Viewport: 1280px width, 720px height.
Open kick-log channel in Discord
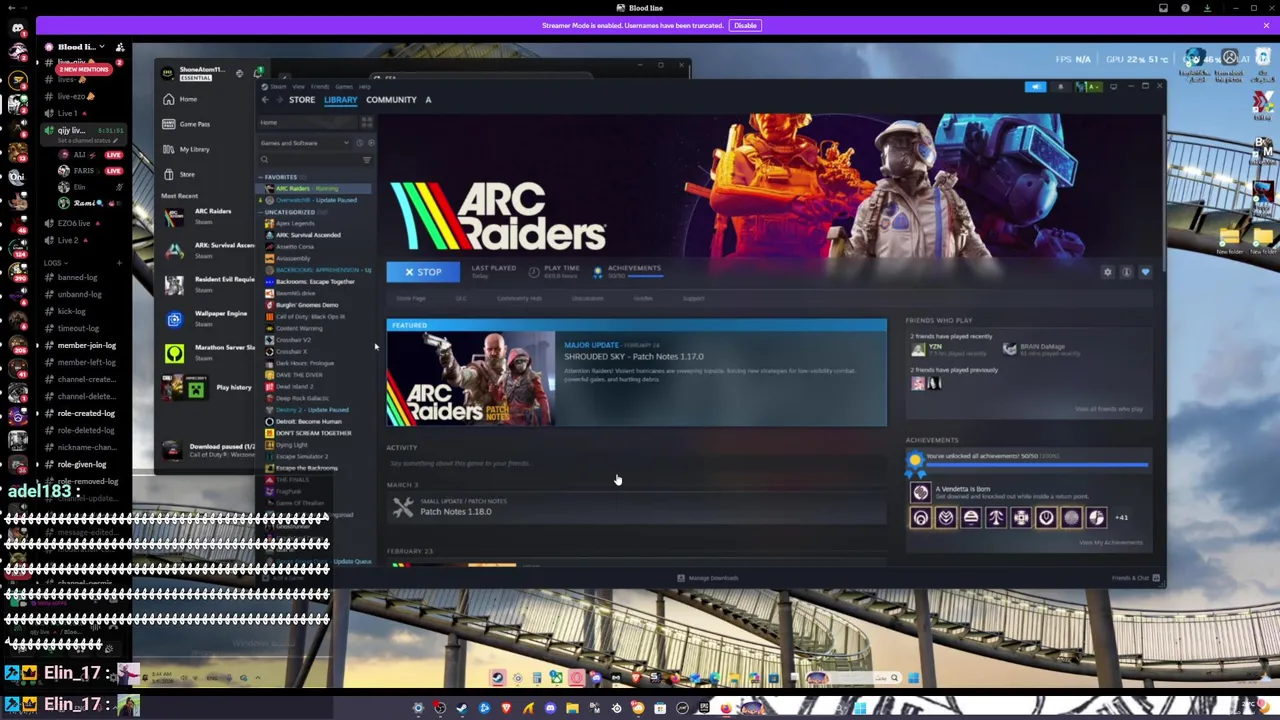click(x=71, y=311)
